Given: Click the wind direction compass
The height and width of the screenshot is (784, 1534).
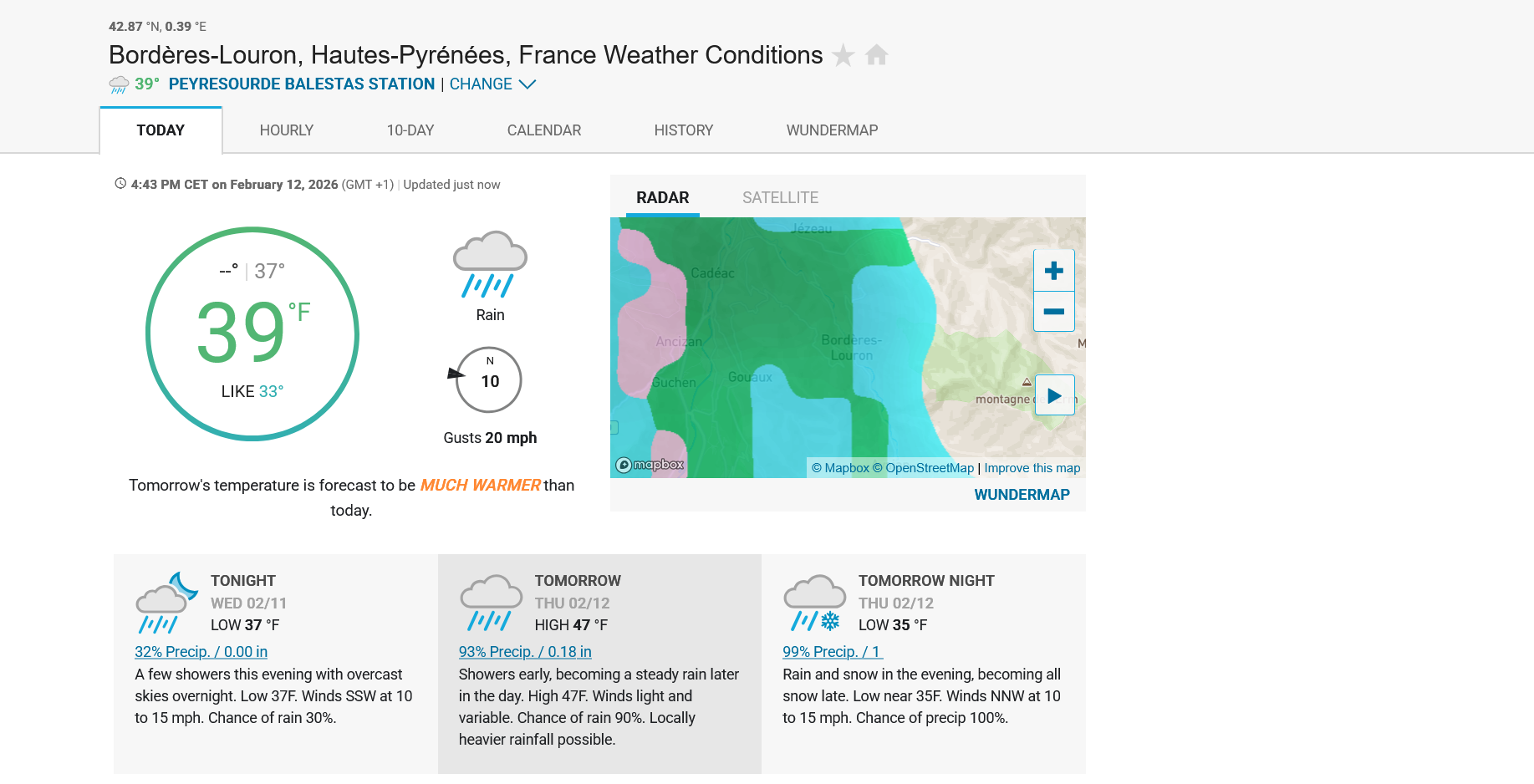Looking at the screenshot, I should pos(489,380).
